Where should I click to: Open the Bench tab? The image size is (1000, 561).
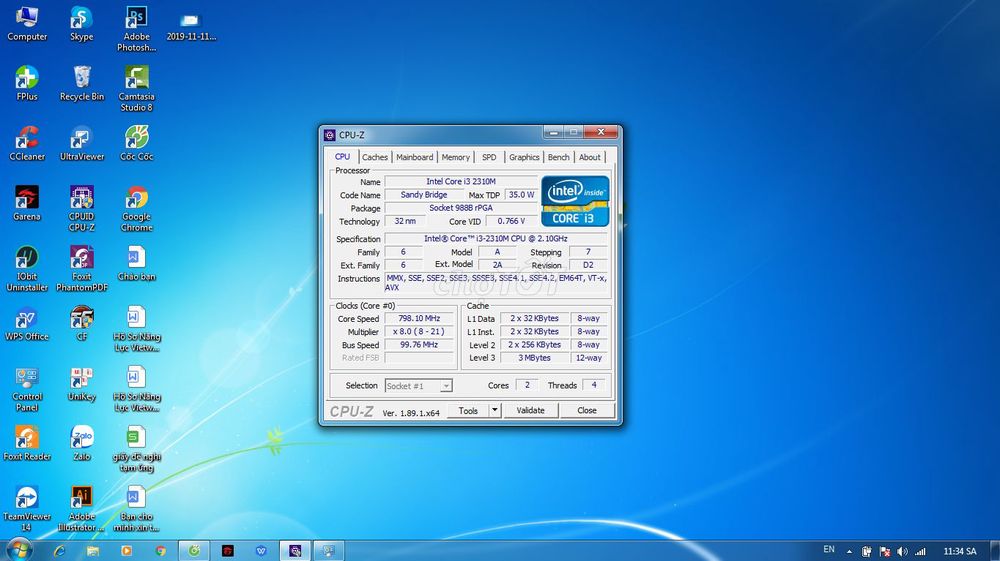pyautogui.click(x=559, y=157)
